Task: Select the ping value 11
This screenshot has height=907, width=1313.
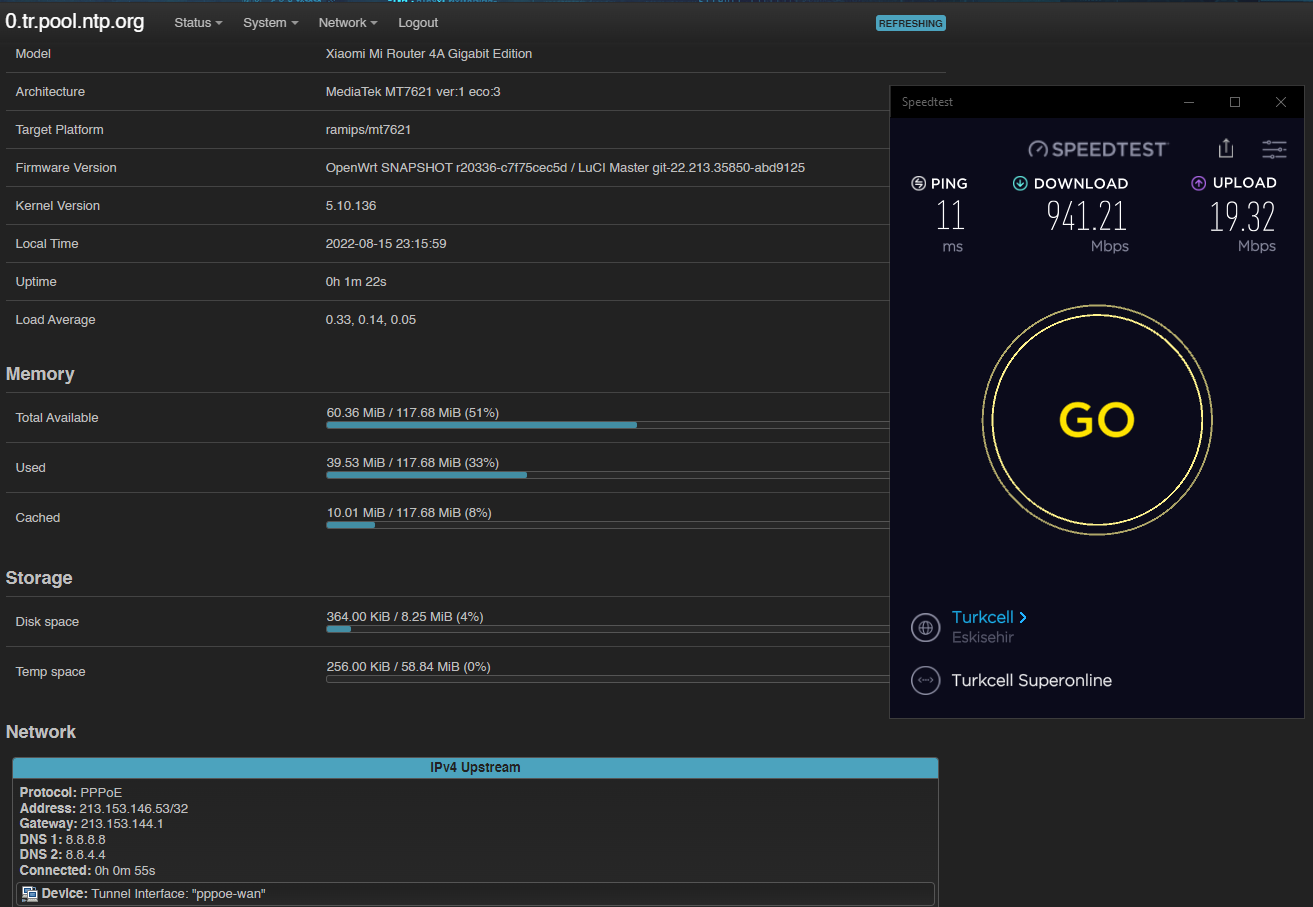Action: (x=950, y=216)
